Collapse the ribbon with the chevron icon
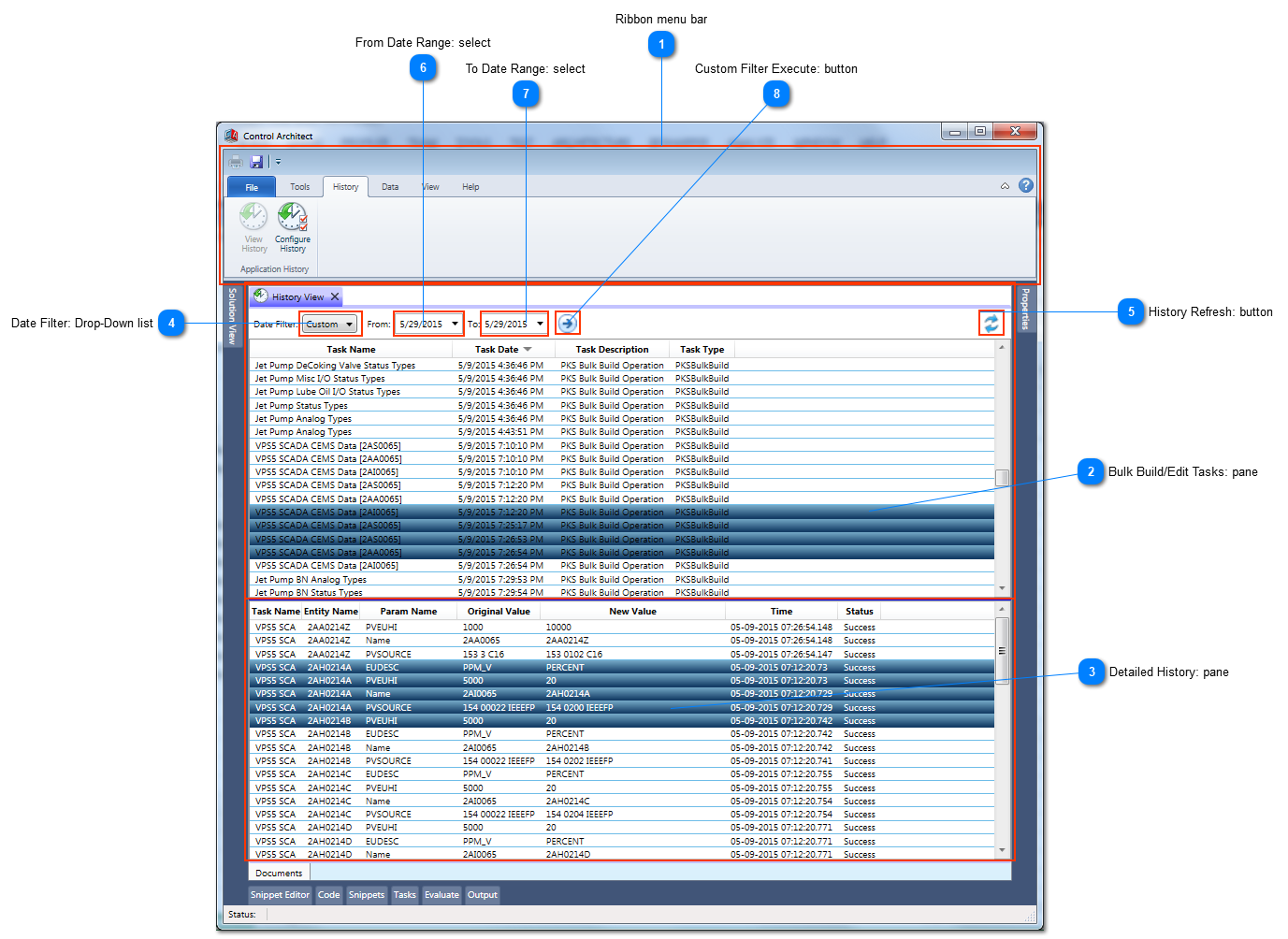The width and height of the screenshot is (1288, 939). coord(1006,186)
